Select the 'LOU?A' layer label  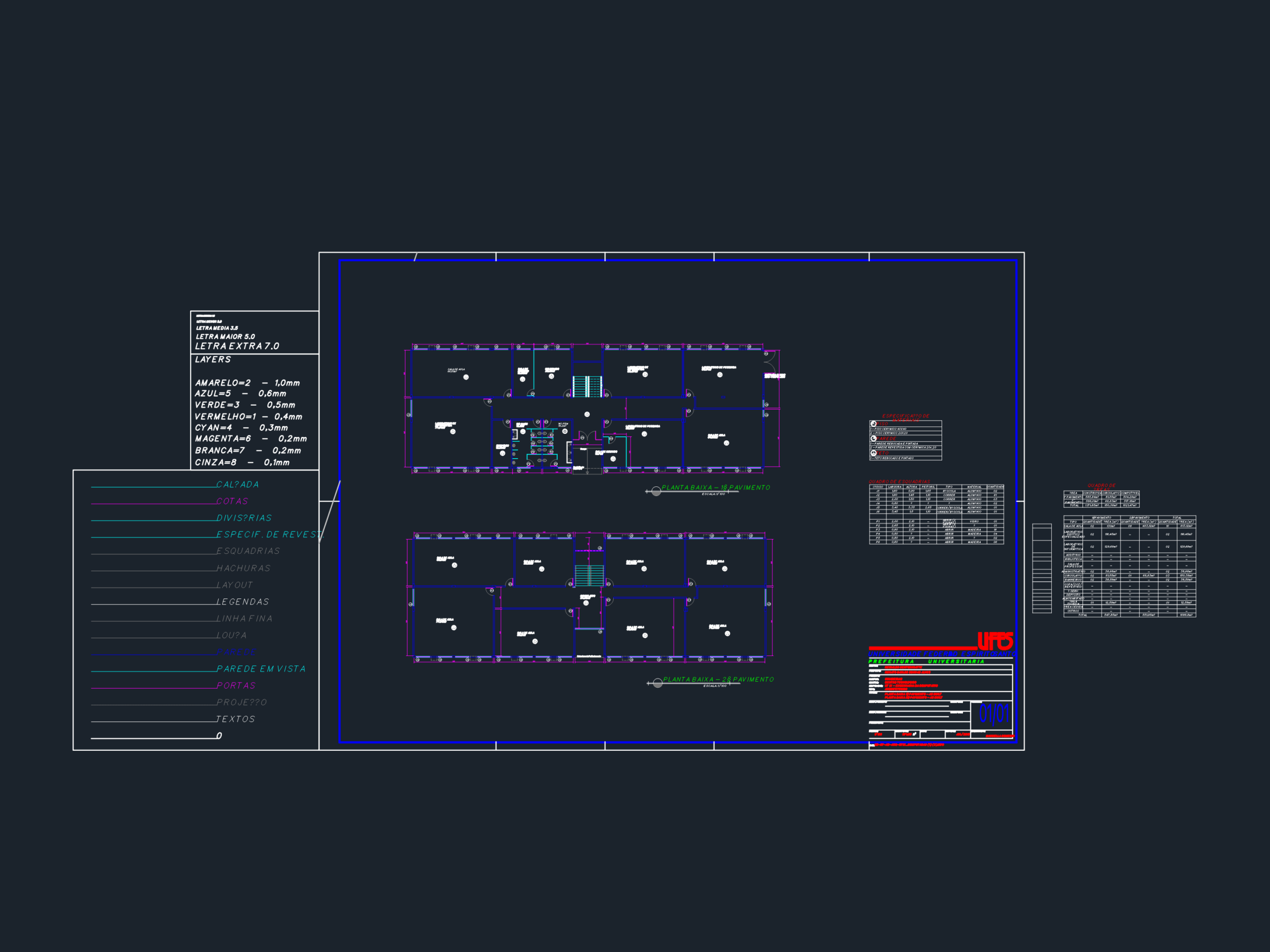pyautogui.click(x=232, y=635)
